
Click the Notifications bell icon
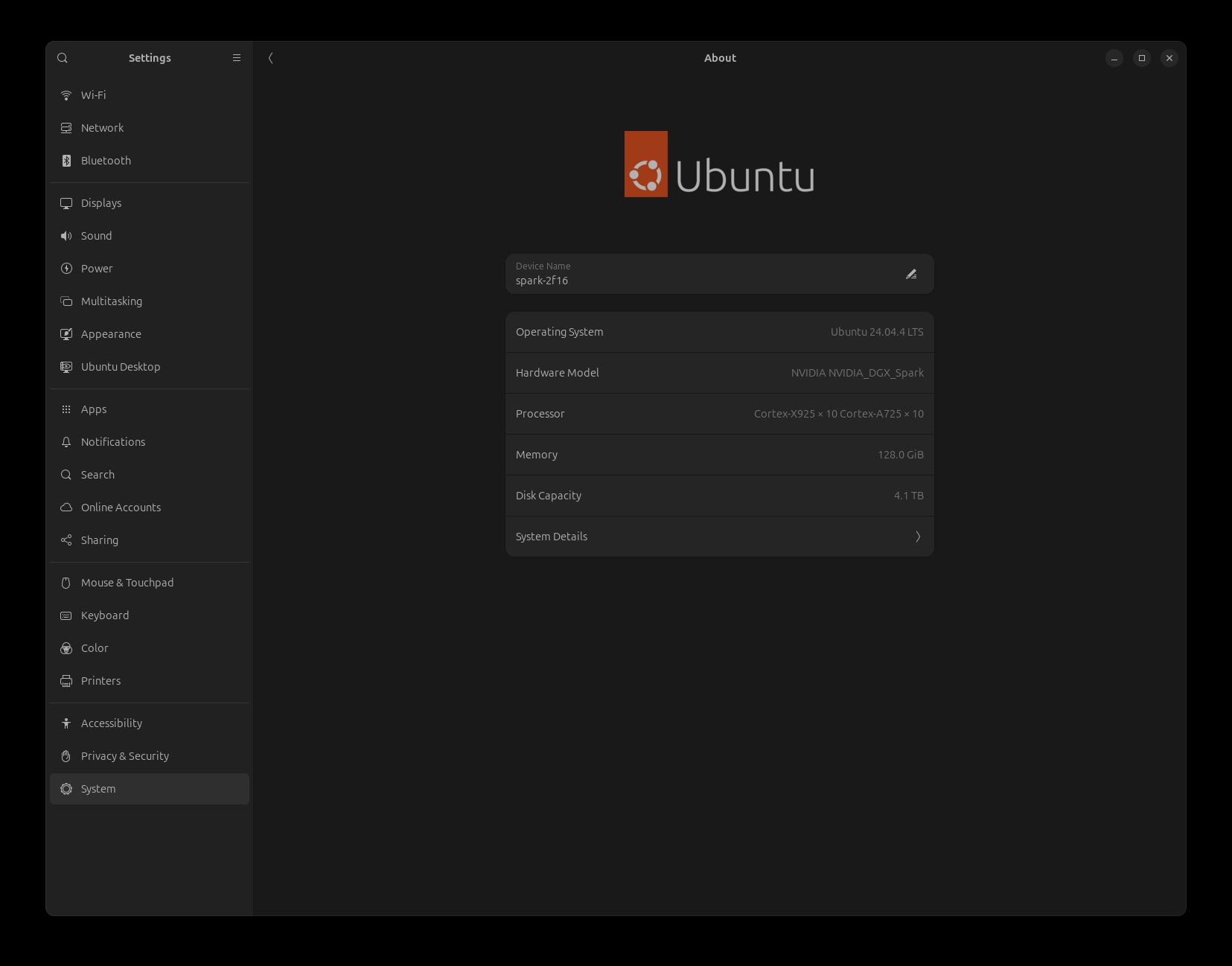66,442
